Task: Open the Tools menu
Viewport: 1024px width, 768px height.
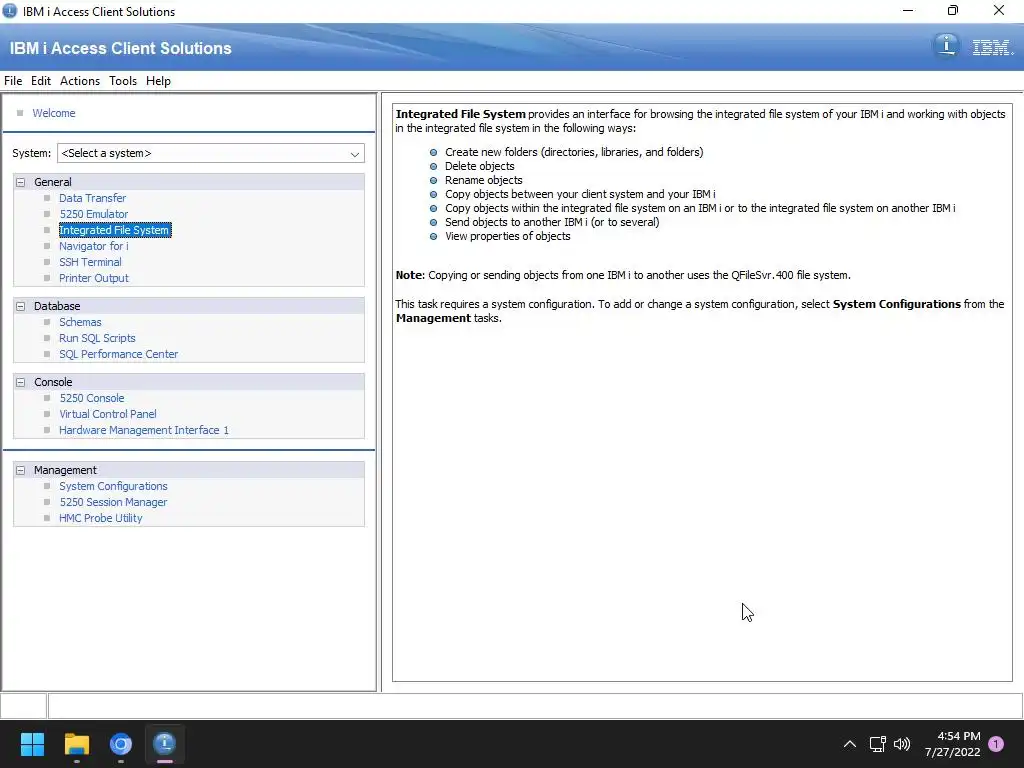Action: coord(123,81)
